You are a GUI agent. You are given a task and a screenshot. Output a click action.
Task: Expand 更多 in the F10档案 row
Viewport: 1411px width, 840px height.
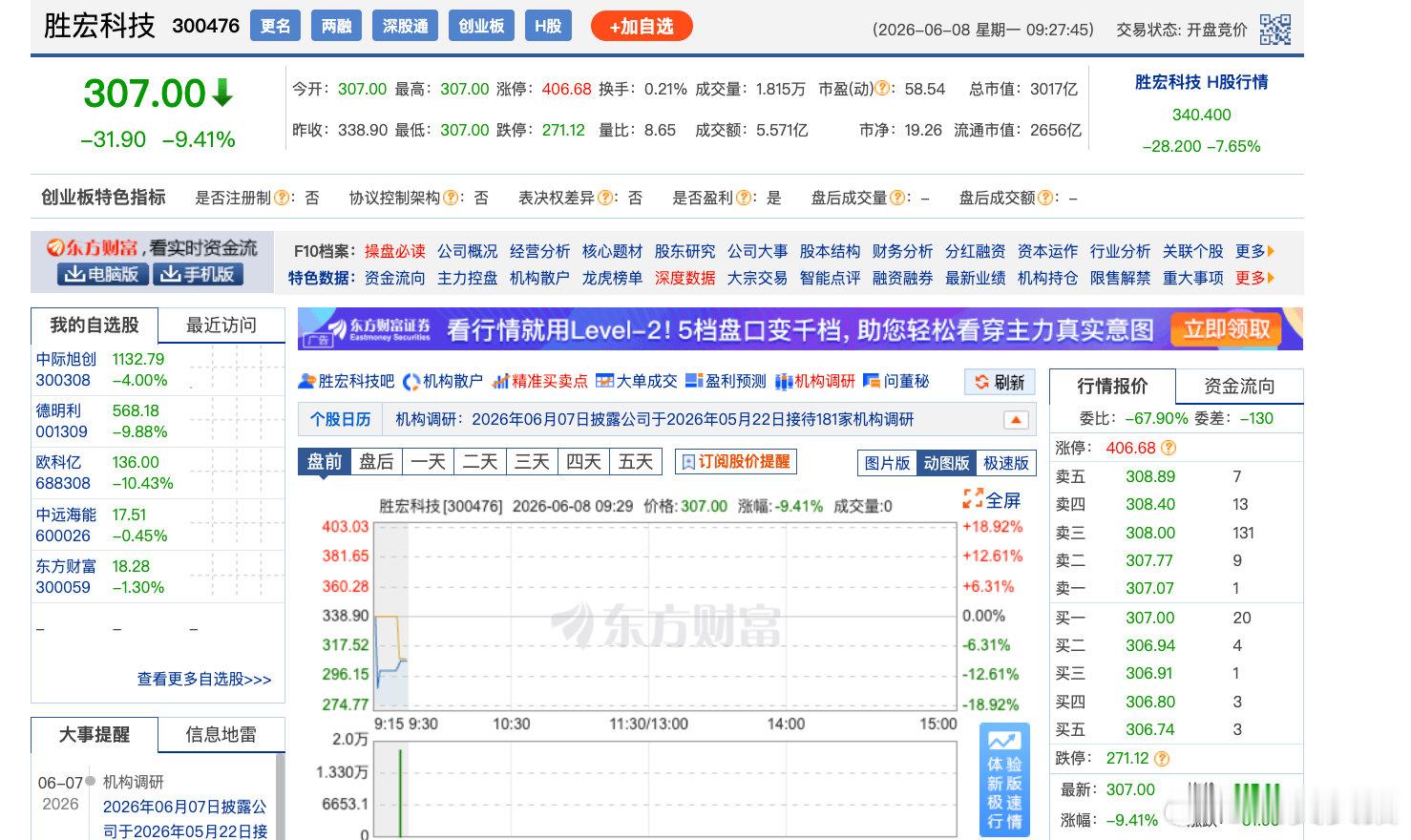pos(1254,251)
